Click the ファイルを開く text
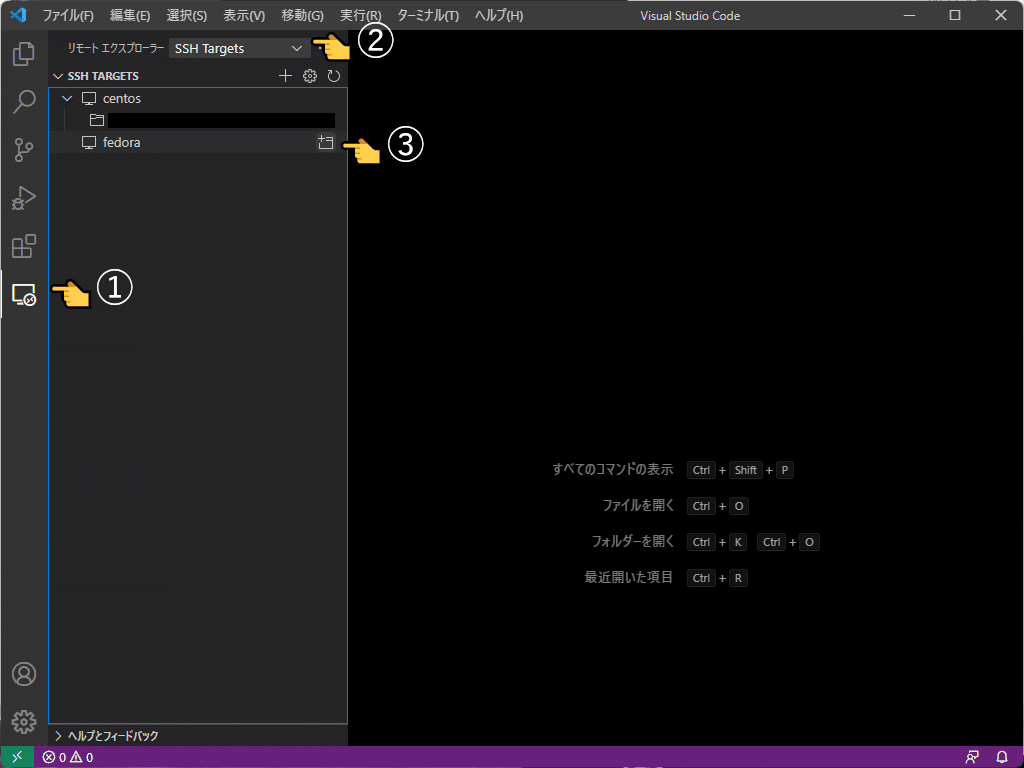1024x768 pixels. click(x=637, y=505)
